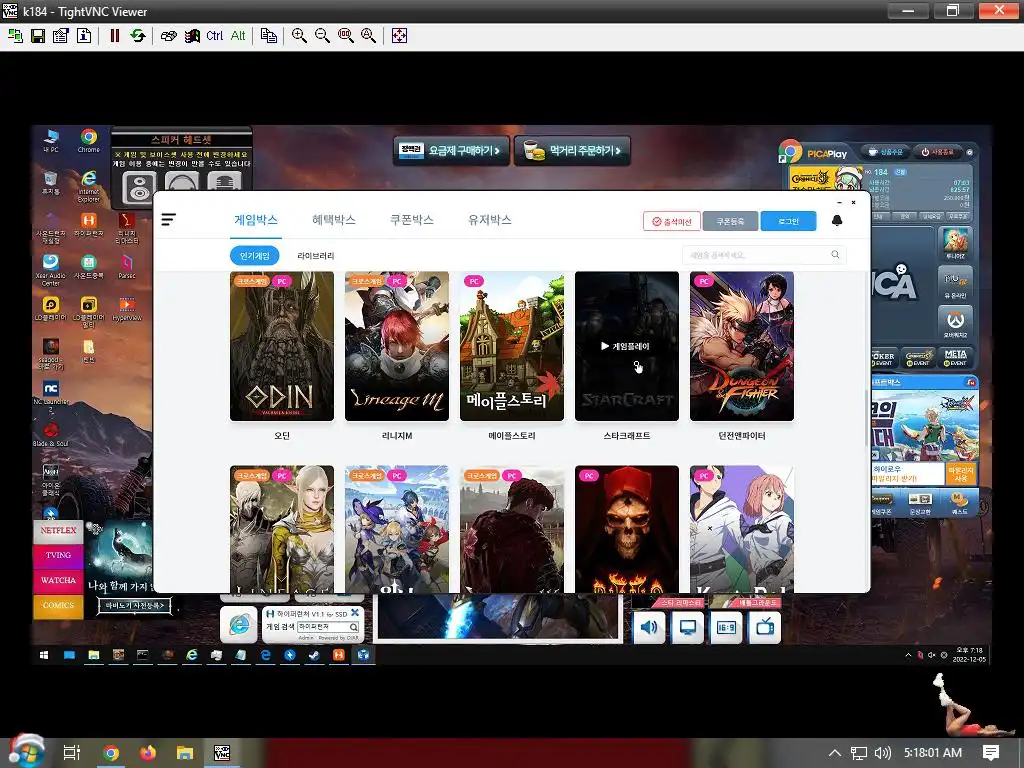Close the 하이퍼런처 widget with blue X
Image resolution: width=1024 pixels, height=768 pixels.
(x=355, y=613)
